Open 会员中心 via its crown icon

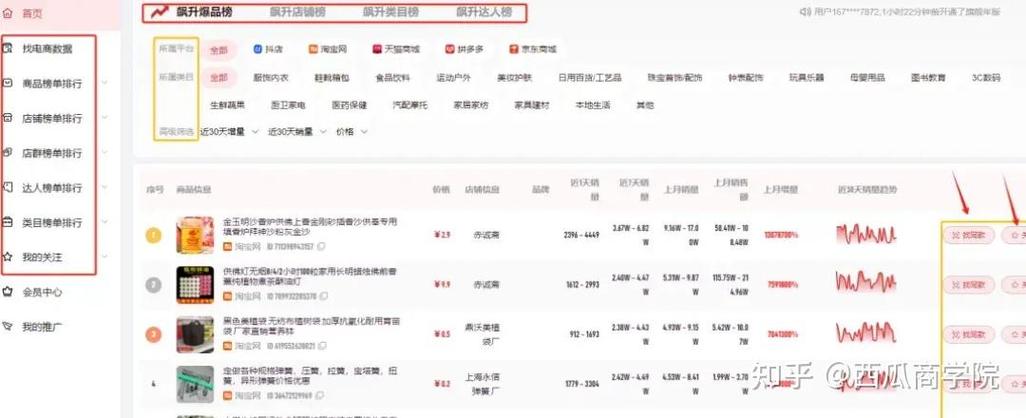[7, 292]
